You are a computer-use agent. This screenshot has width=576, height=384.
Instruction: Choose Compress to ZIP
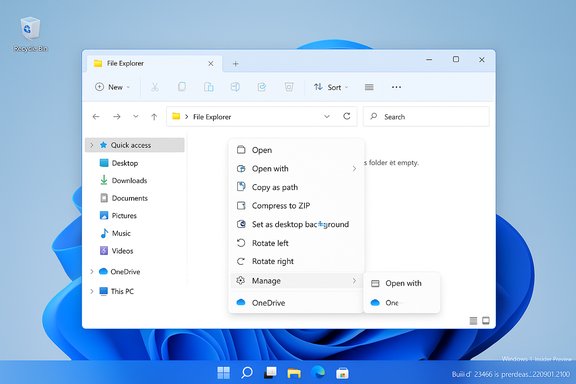pos(296,206)
